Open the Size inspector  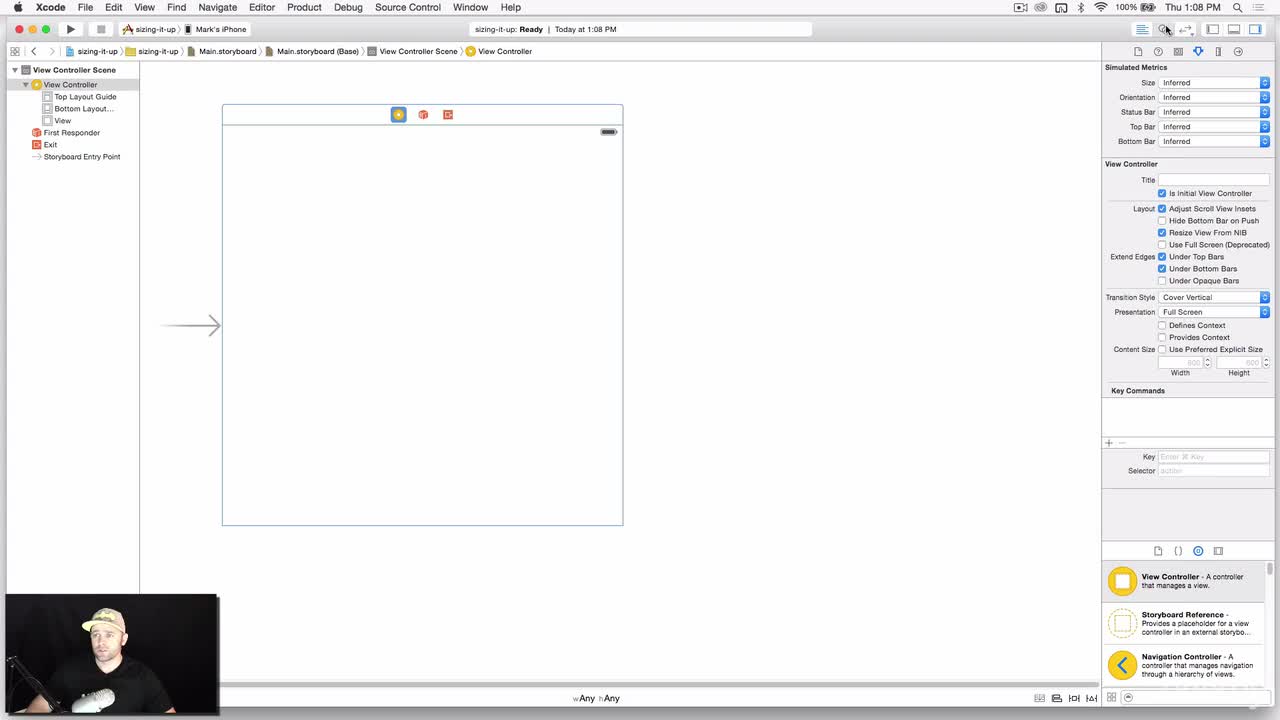1218,51
